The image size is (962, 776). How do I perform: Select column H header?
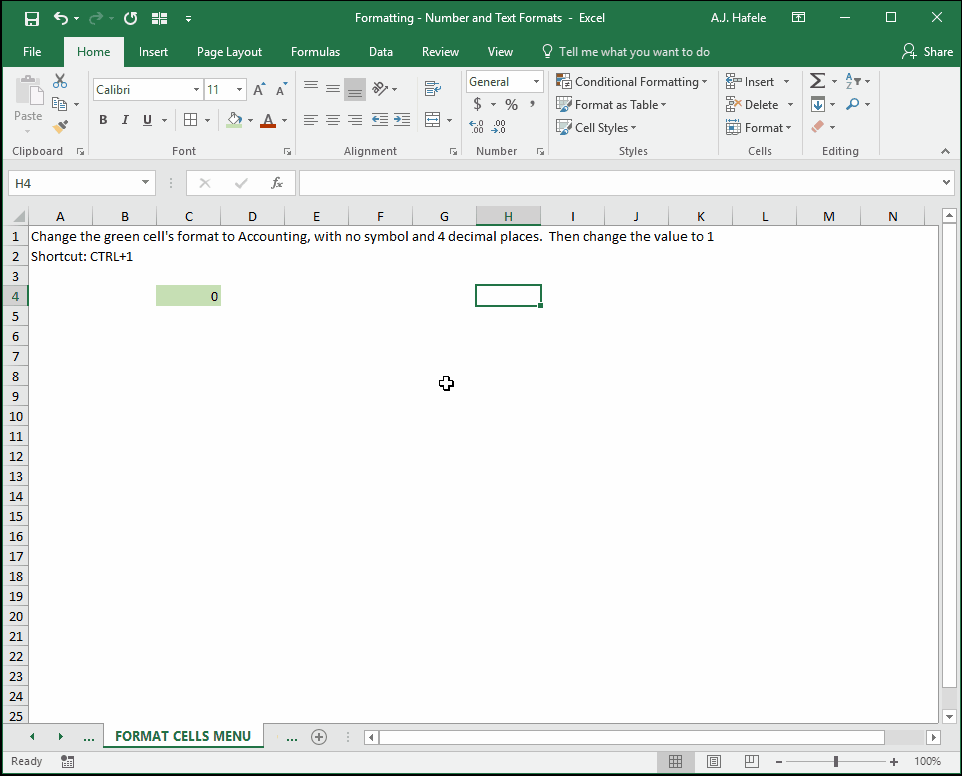pos(508,216)
